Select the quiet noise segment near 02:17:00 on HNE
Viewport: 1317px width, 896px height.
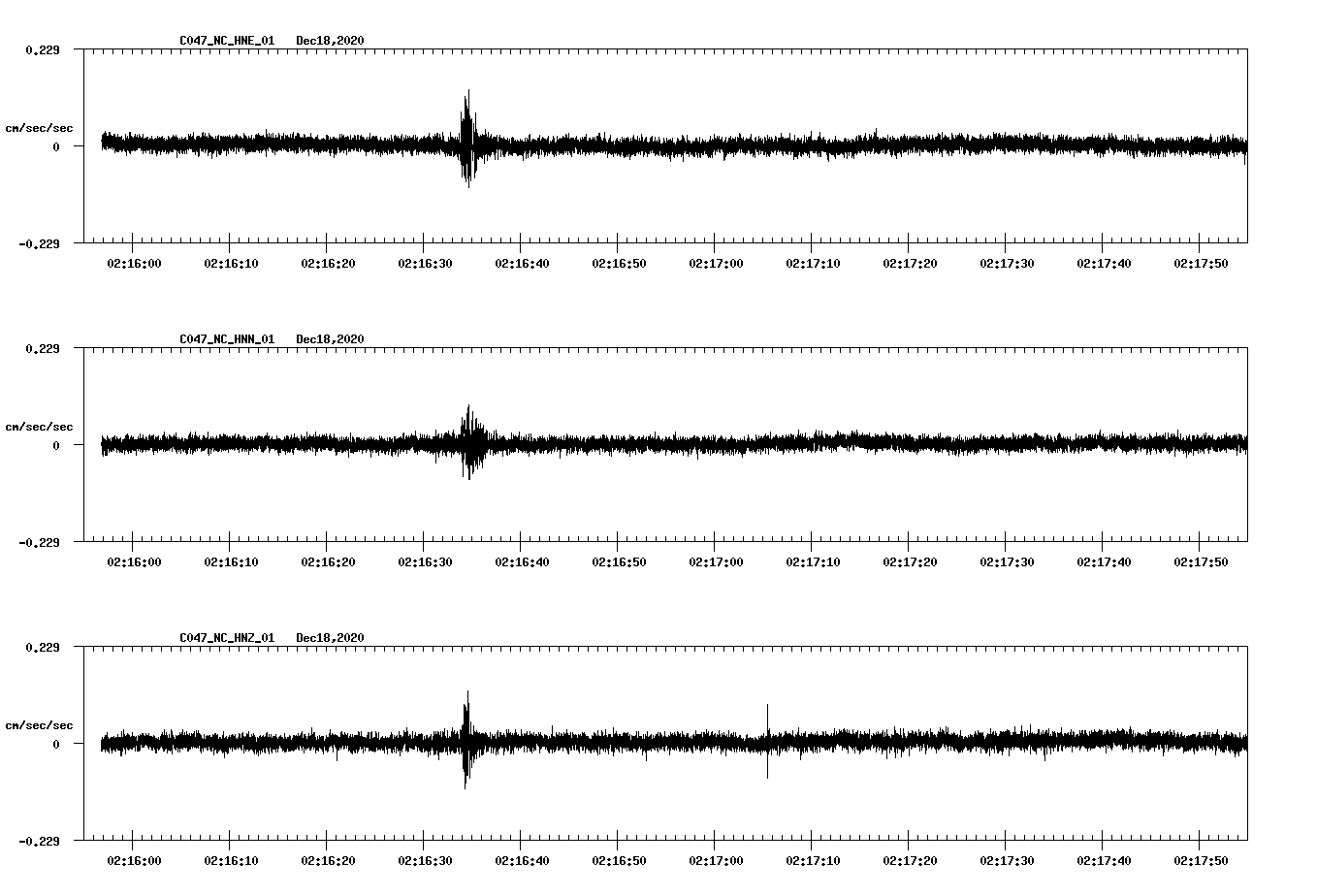coord(718,145)
